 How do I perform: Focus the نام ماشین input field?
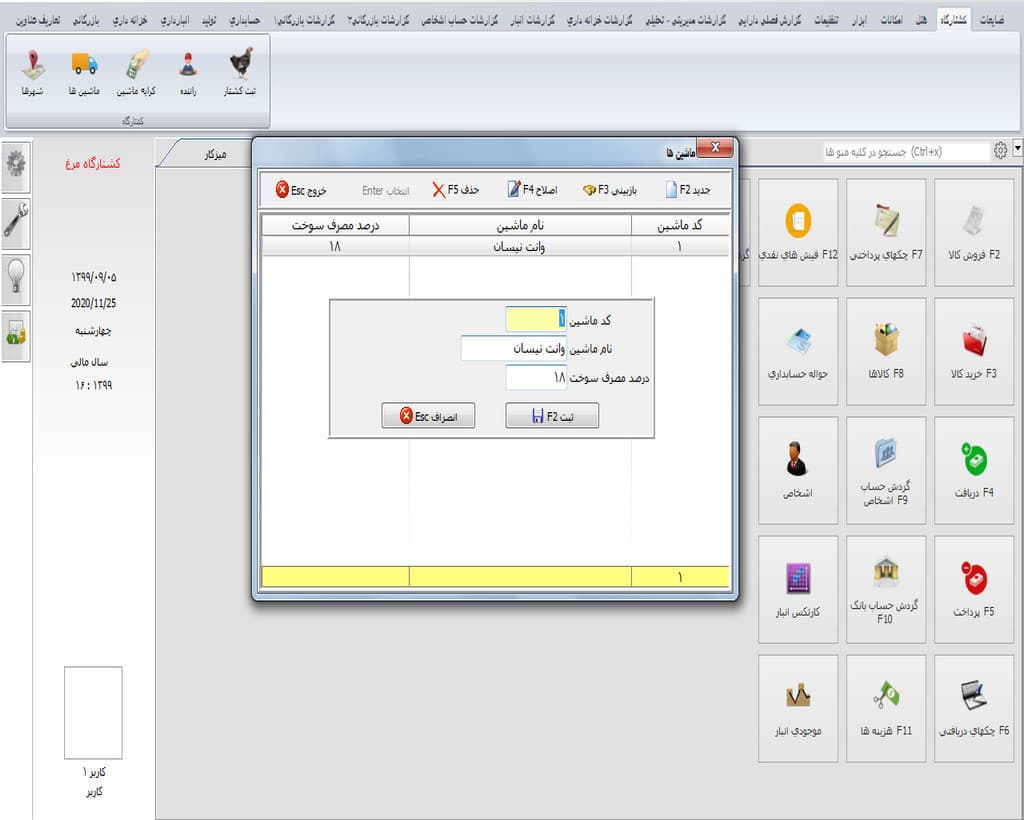point(513,348)
